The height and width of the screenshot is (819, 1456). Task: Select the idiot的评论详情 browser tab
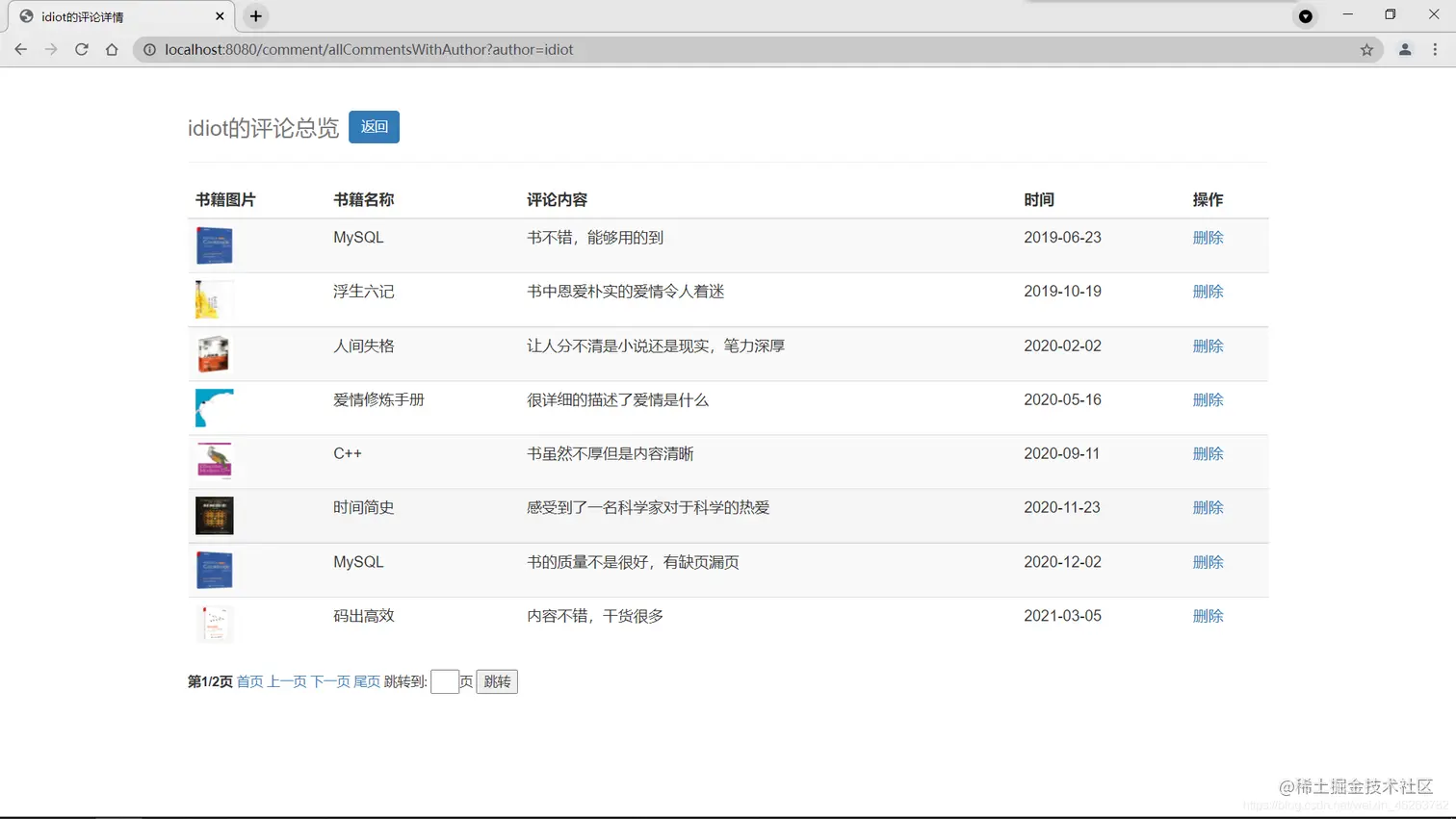106,16
